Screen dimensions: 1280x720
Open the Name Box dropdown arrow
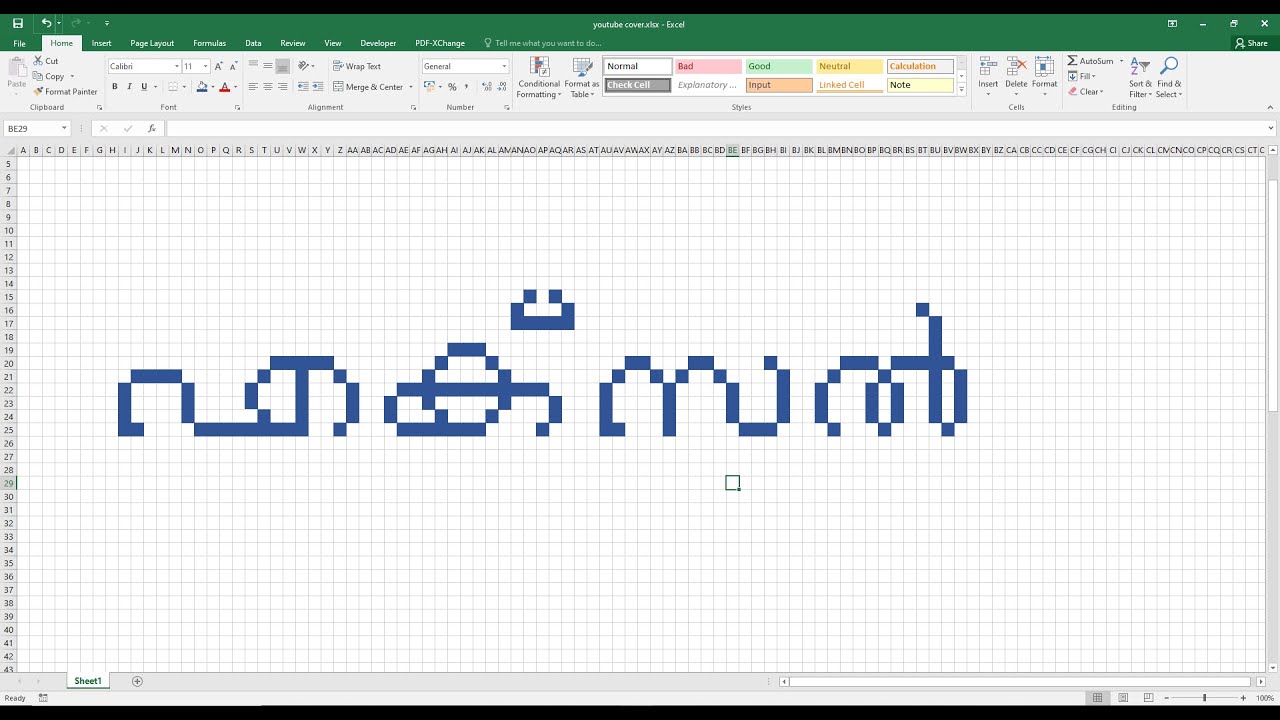click(64, 128)
